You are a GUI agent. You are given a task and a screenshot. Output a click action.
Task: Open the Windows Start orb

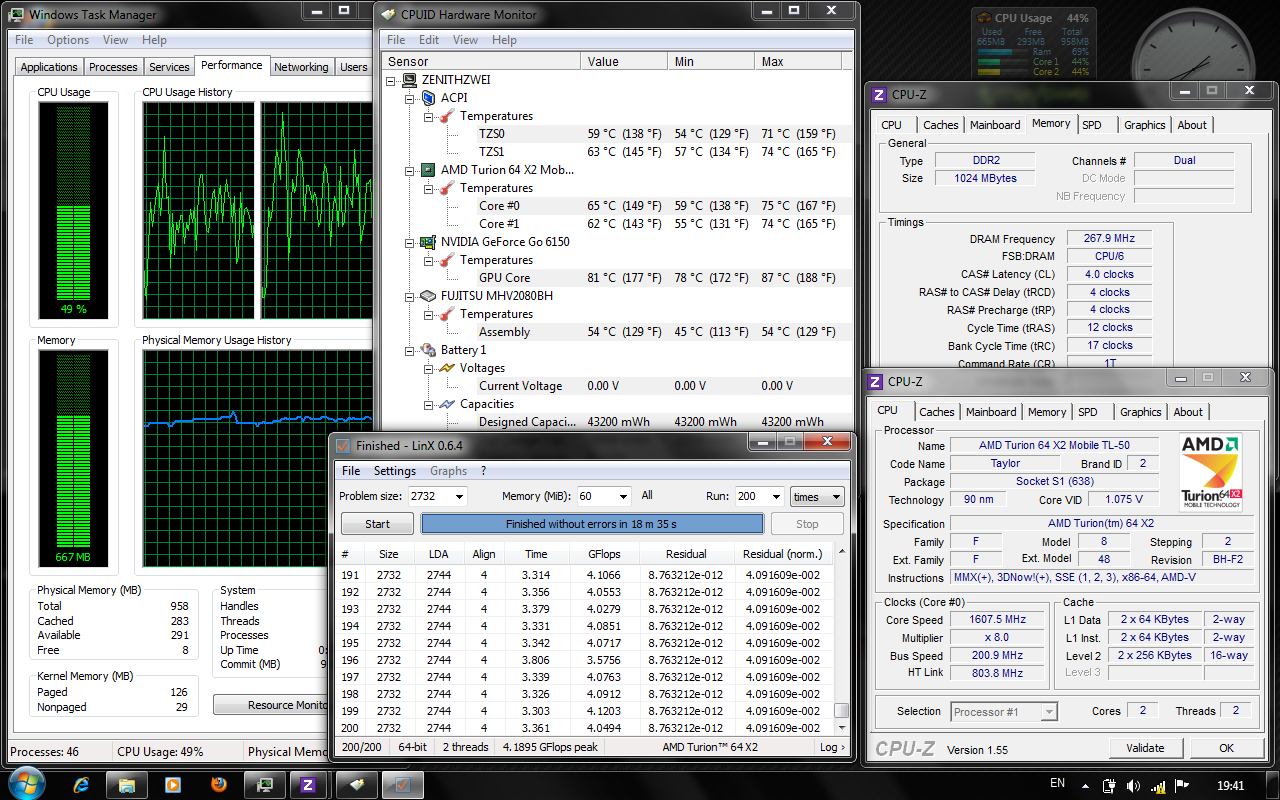(25, 784)
